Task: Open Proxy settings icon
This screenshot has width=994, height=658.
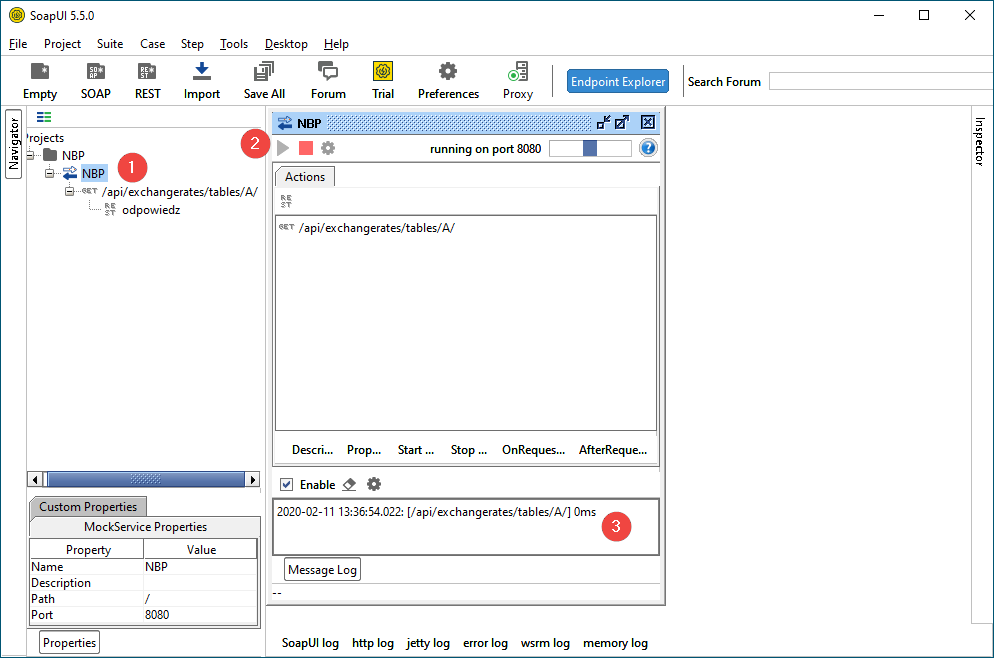Action: click(x=518, y=81)
